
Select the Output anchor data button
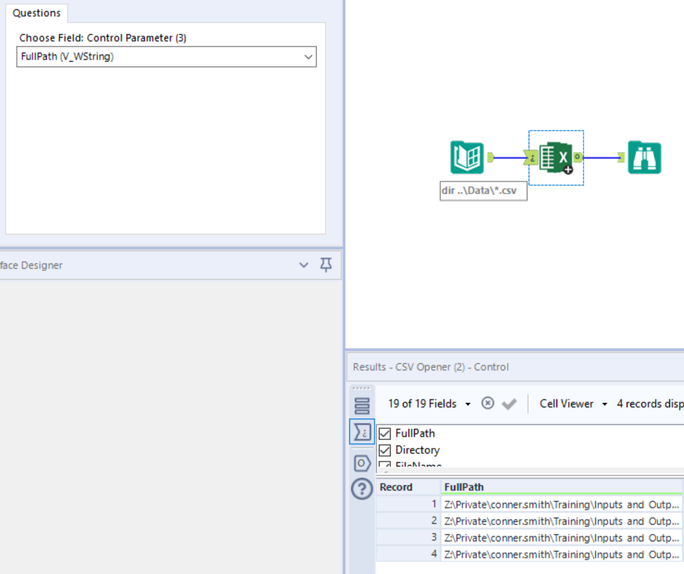362,463
